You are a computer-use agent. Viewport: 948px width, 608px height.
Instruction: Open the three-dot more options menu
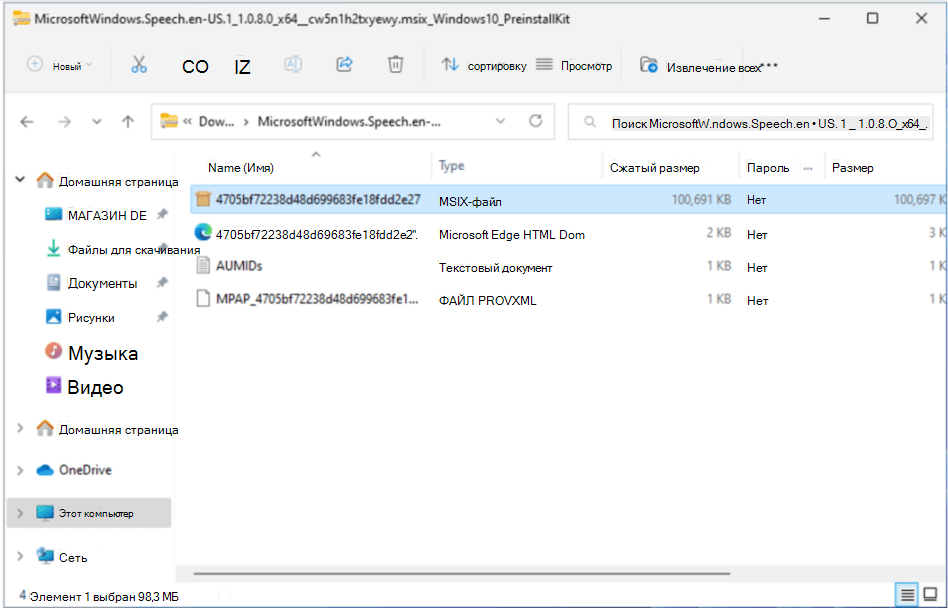770,66
